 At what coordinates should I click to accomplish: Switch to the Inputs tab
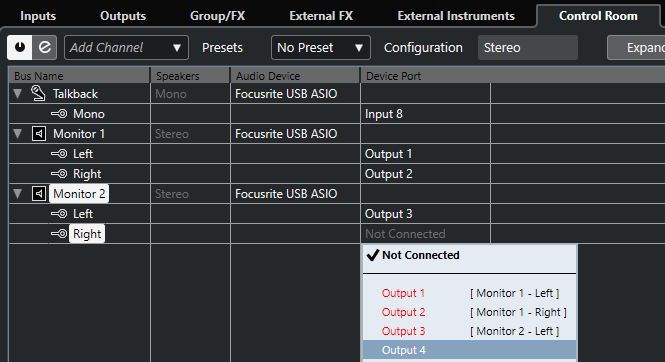pyautogui.click(x=38, y=16)
